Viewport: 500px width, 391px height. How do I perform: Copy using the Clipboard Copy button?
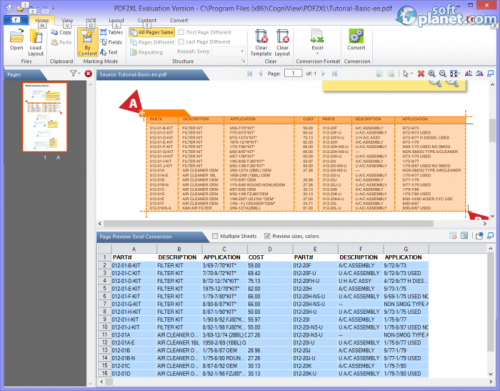[x=61, y=32]
